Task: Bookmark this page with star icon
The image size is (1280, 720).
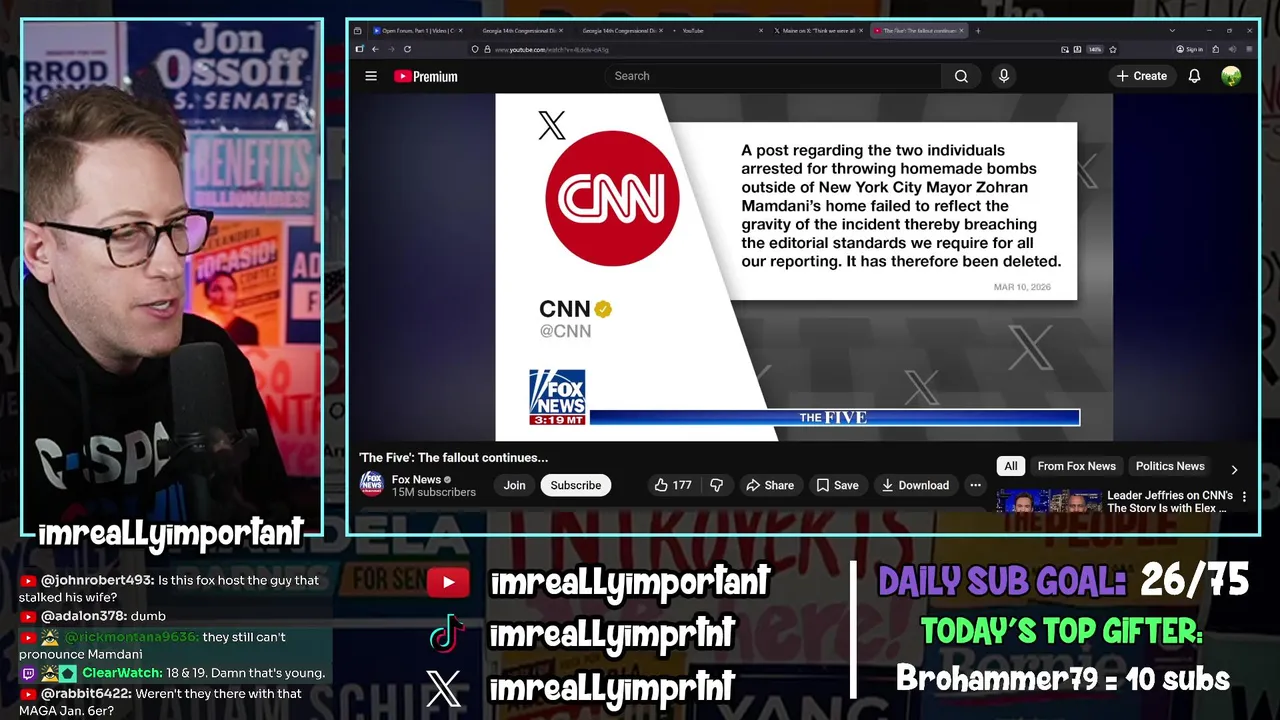Action: (1113, 49)
